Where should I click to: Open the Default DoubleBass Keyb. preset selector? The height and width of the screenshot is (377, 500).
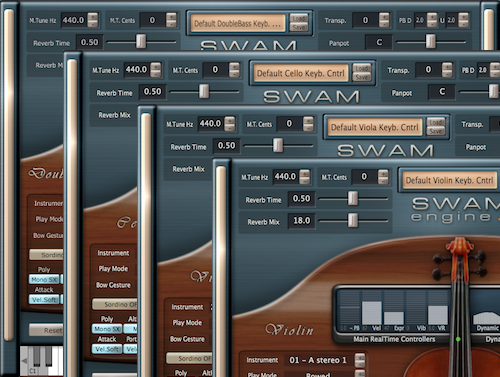[x=238, y=23]
